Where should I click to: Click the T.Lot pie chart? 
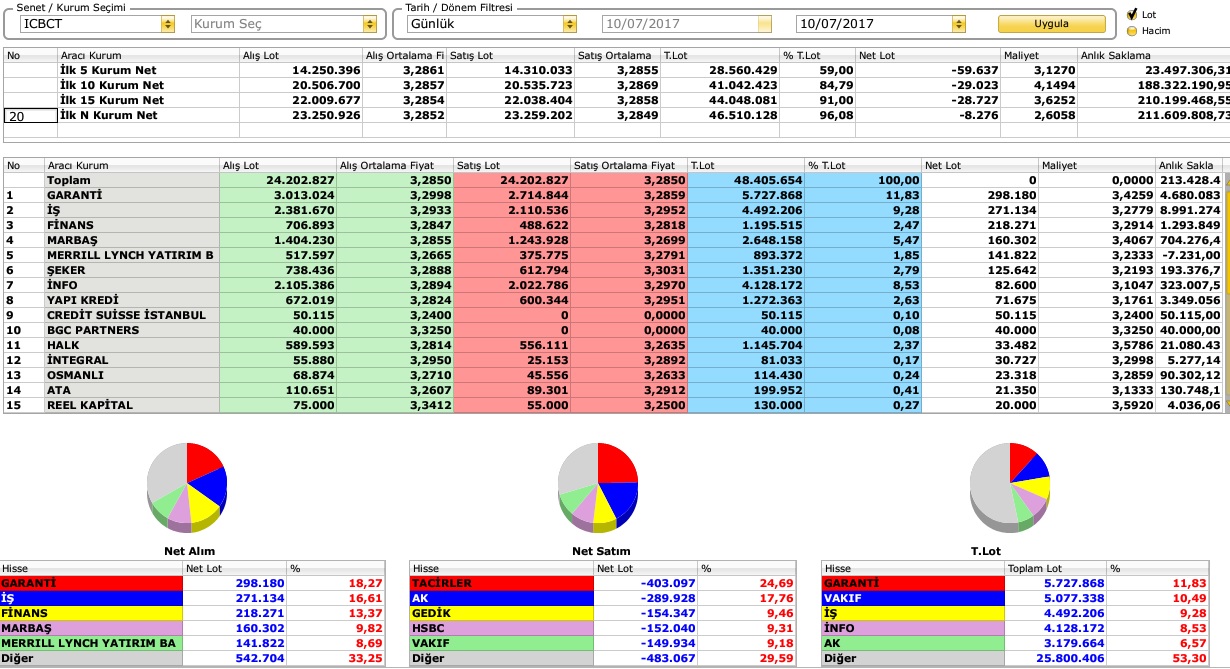[x=1010, y=487]
